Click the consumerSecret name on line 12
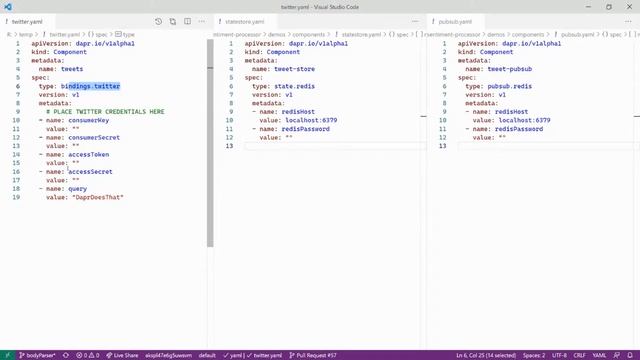Image resolution: width=640 pixels, height=360 pixels. pyautogui.click(x=94, y=138)
